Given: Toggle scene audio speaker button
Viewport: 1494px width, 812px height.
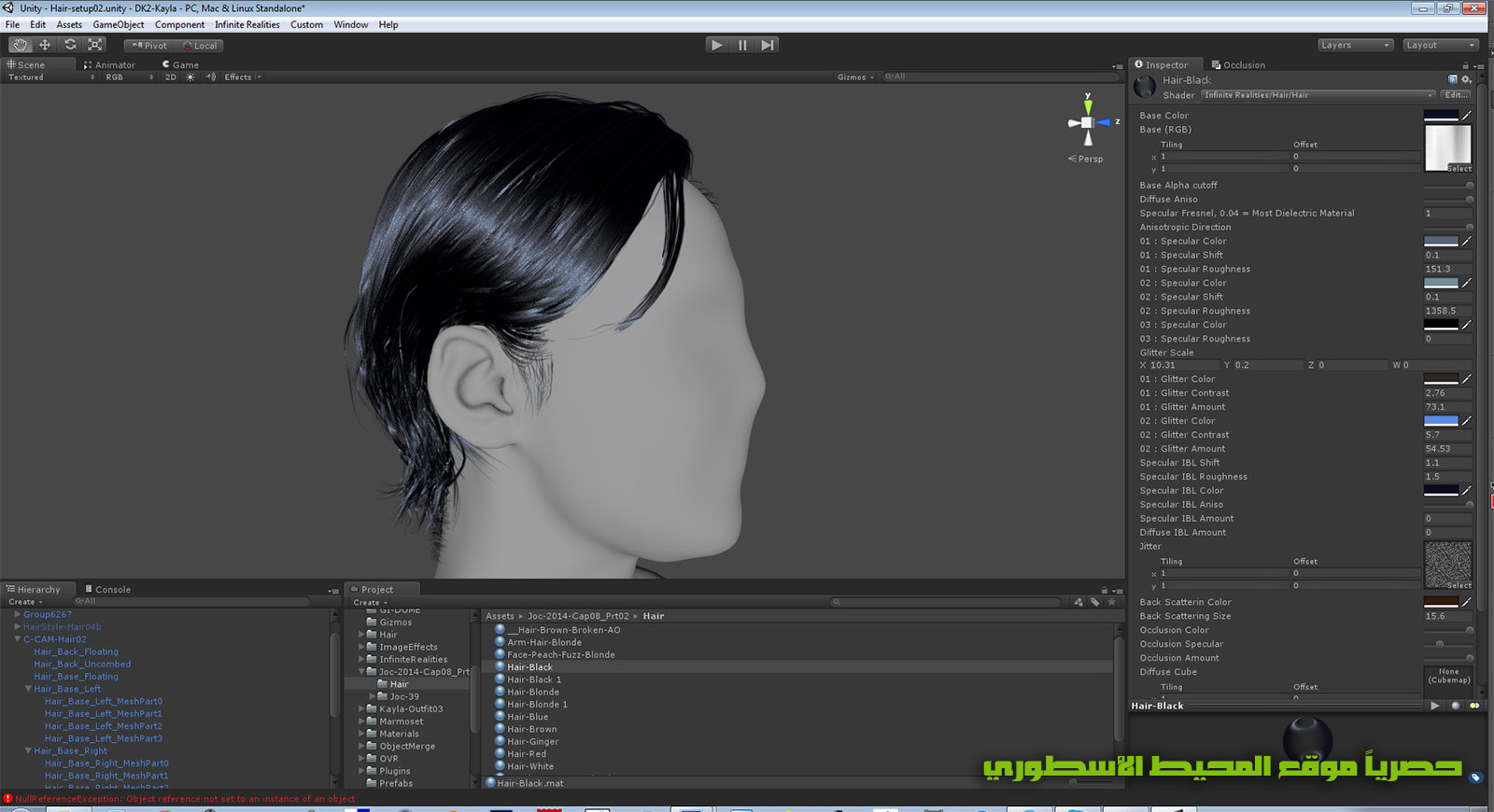Looking at the screenshot, I should [210, 77].
